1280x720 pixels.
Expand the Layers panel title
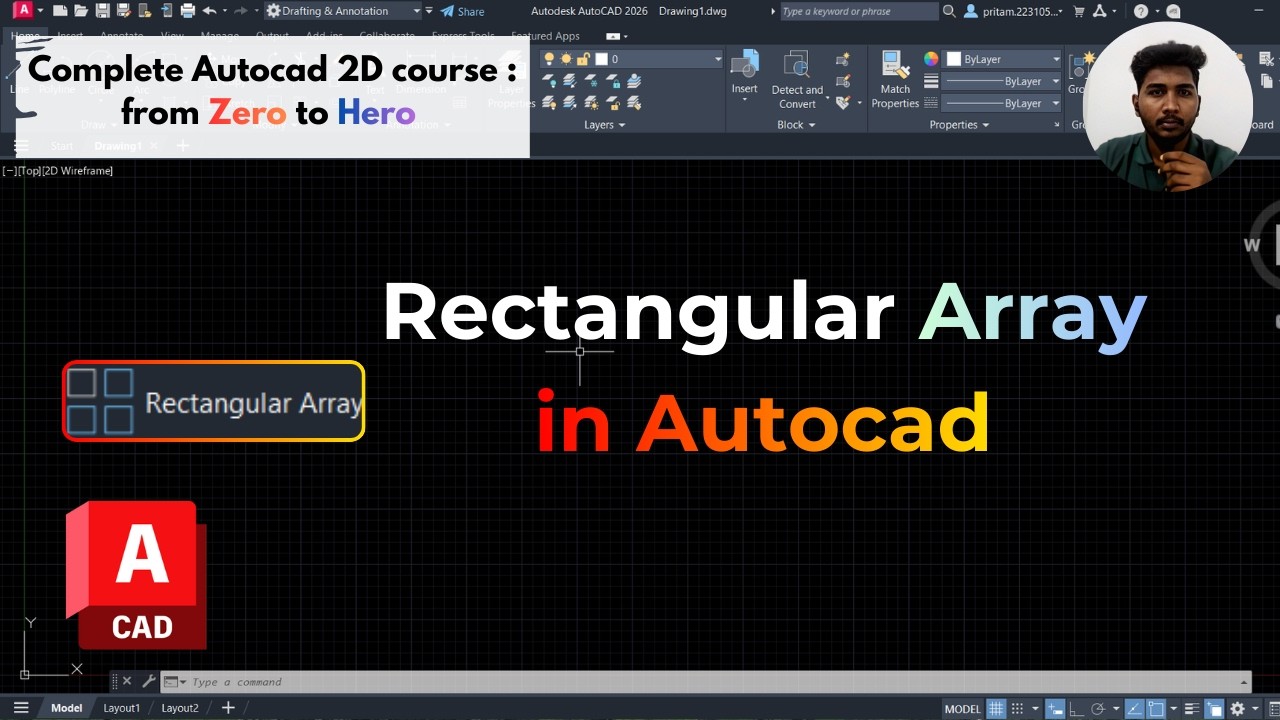[x=604, y=125]
